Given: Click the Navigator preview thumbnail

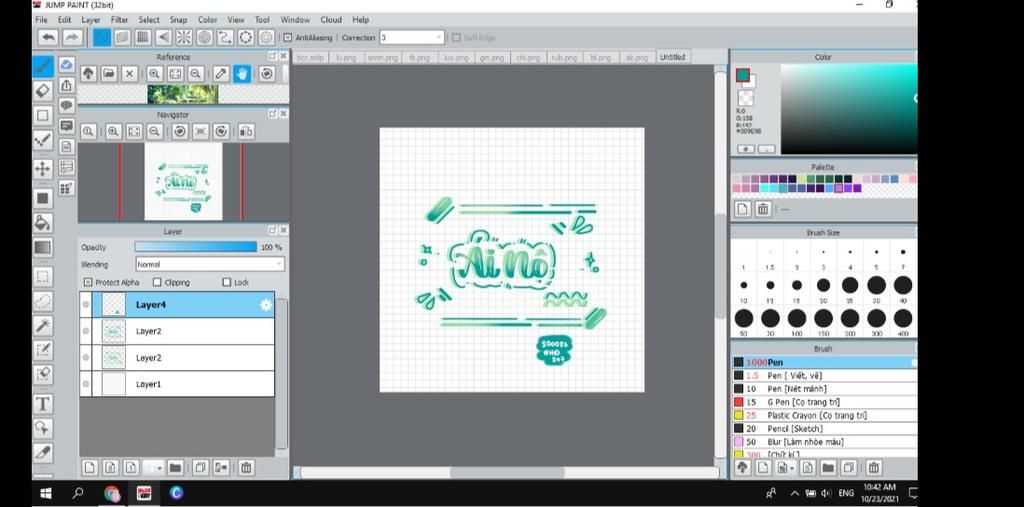Looking at the screenshot, I should tap(184, 182).
